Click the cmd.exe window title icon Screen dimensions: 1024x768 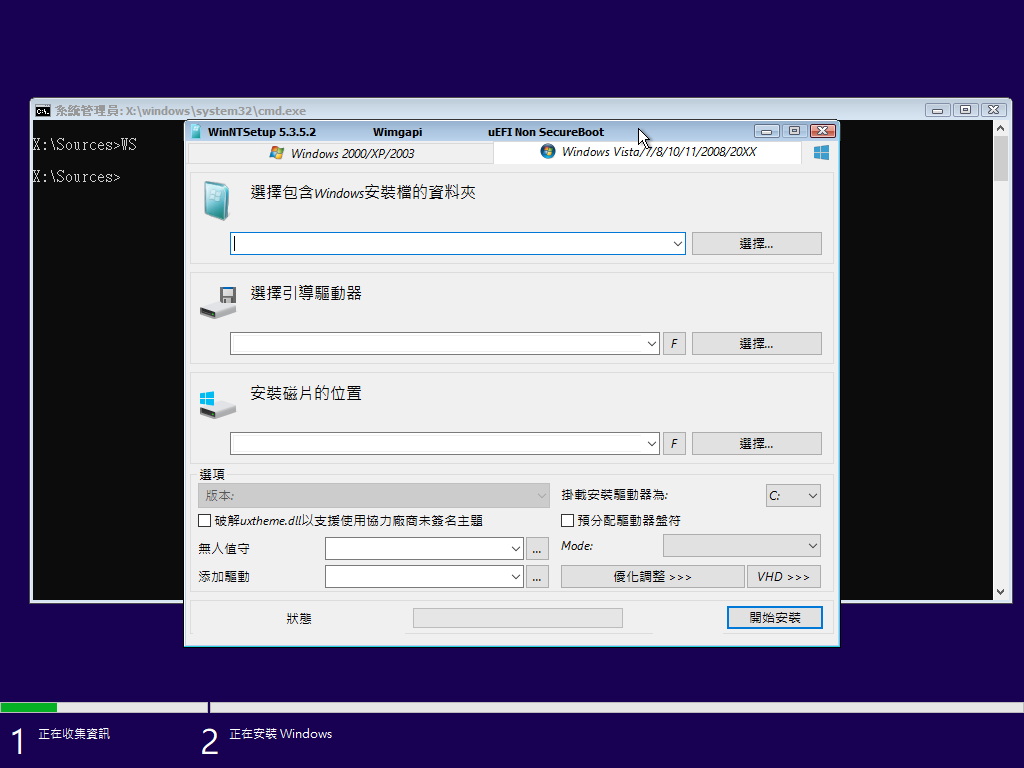(x=42, y=110)
